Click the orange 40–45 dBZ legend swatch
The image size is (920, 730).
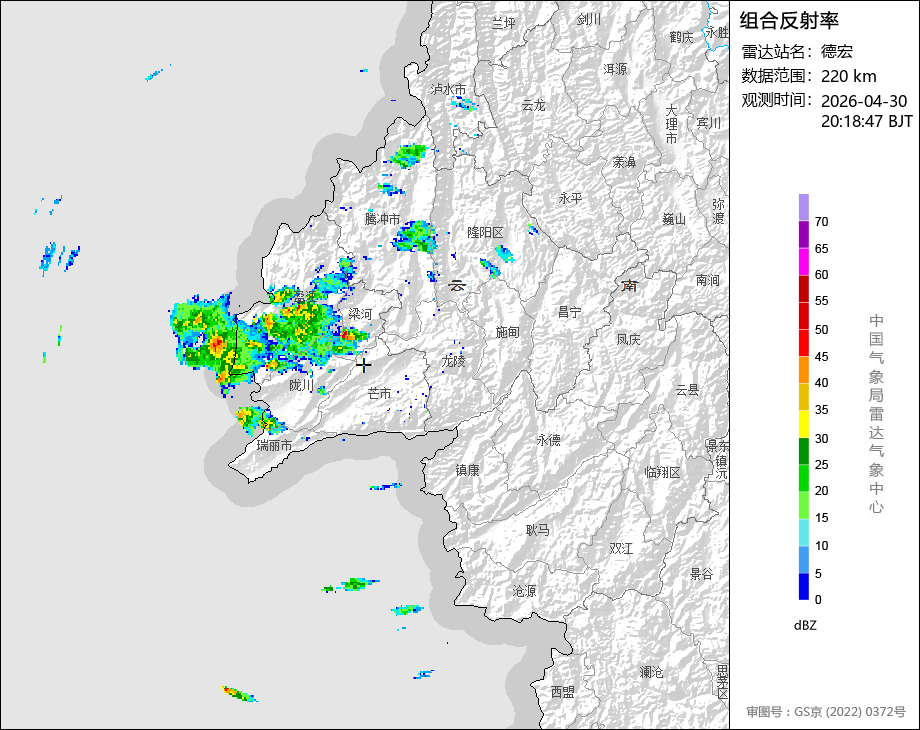click(x=804, y=370)
